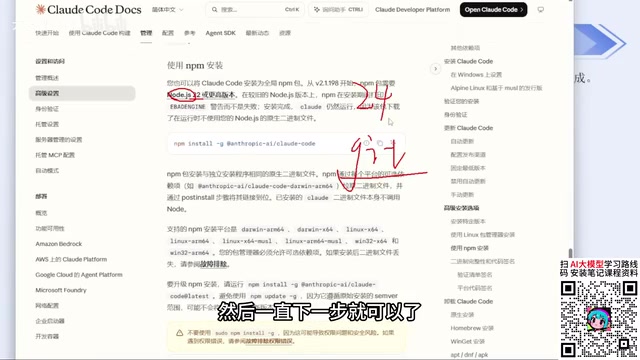Jump to 安装特定版本 in contents
Image resolution: width=640 pixels, height=360 pixels.
pos(468,221)
